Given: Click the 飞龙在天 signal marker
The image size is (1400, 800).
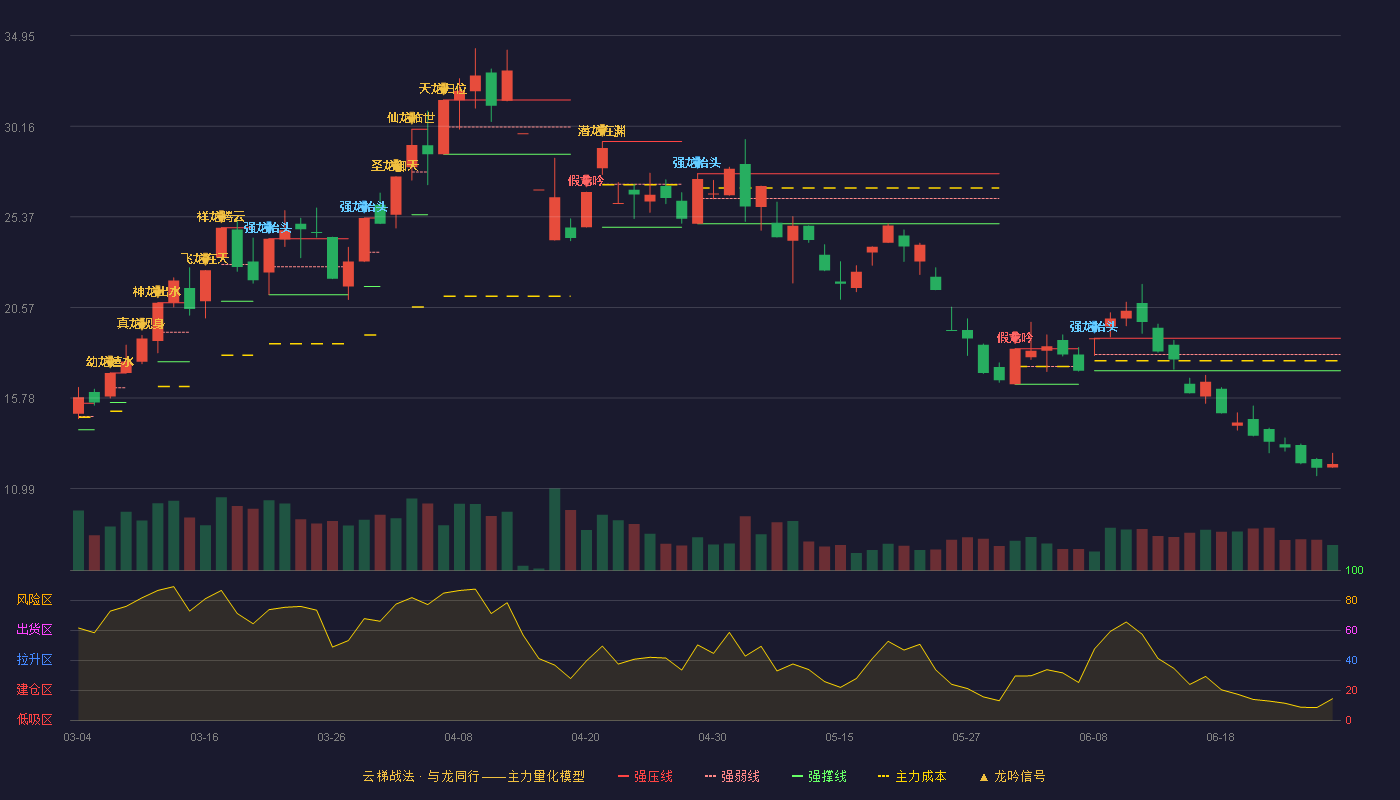Looking at the screenshot, I should coord(205,259).
